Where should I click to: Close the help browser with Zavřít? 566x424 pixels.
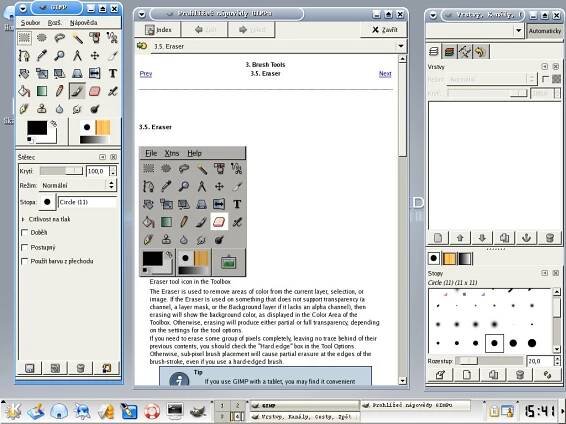coord(384,30)
